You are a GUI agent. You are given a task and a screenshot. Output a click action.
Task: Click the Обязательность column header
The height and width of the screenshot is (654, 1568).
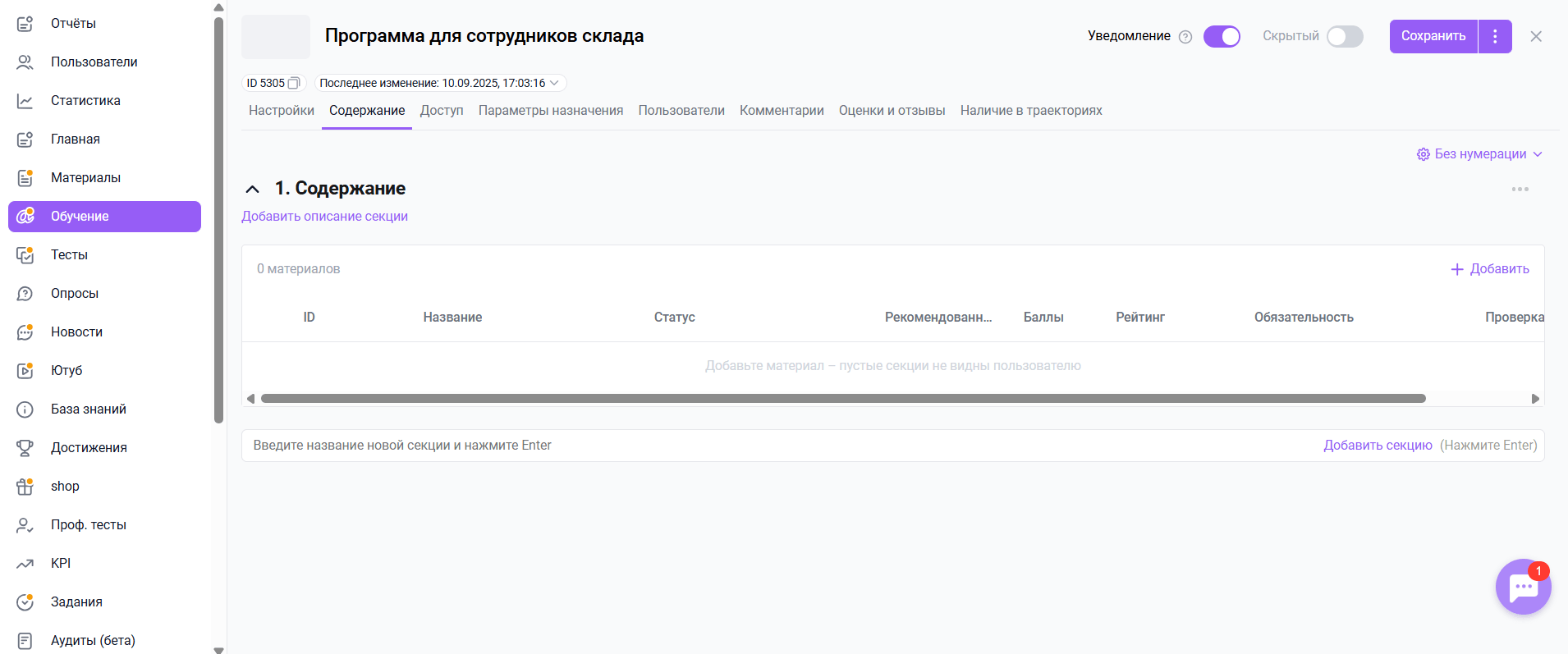1304,318
